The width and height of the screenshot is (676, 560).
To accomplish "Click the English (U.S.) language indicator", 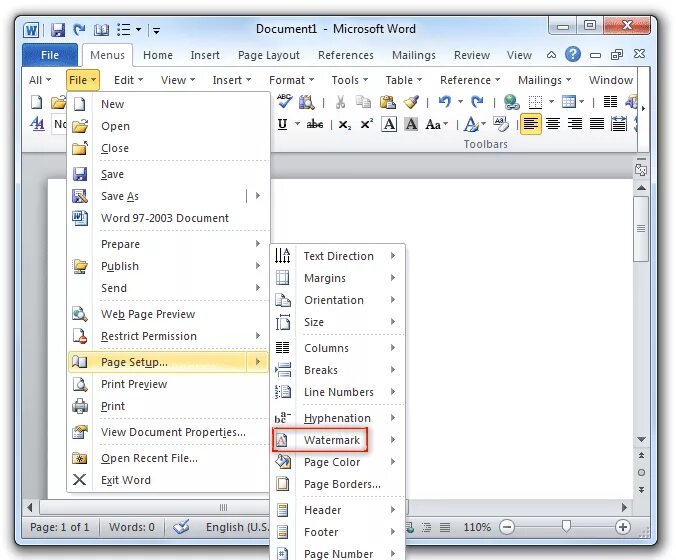I will pyautogui.click(x=237, y=527).
